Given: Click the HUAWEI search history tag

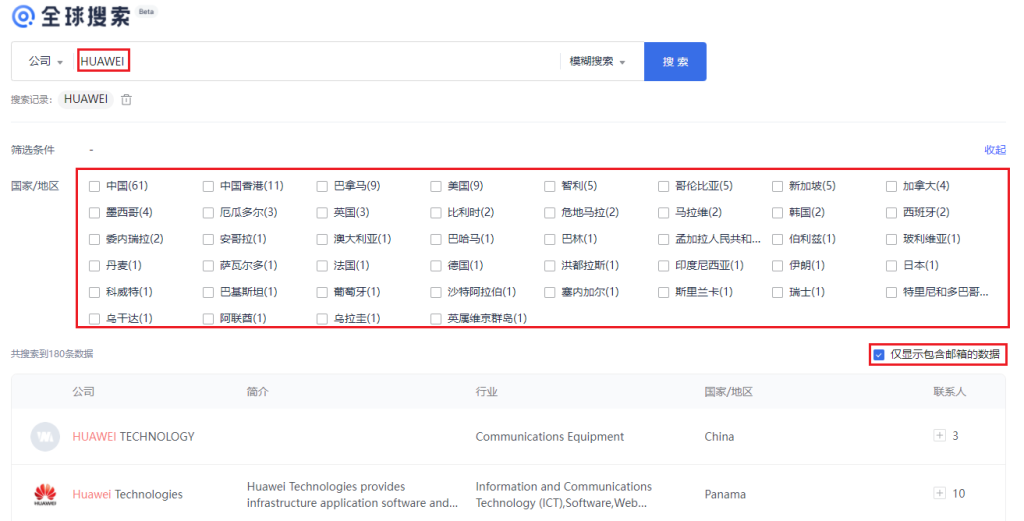Looking at the screenshot, I should pyautogui.click(x=85, y=99).
